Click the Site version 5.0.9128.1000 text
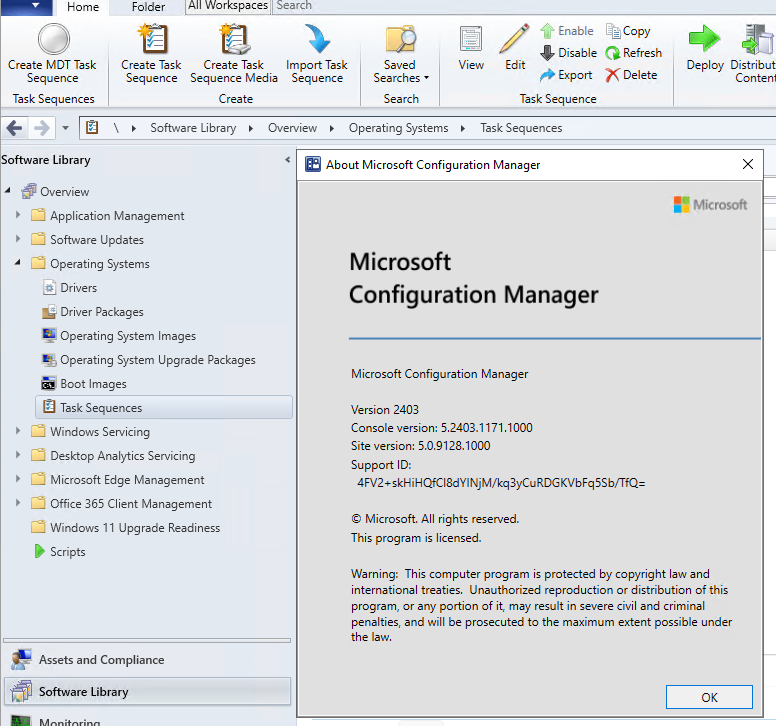This screenshot has height=726, width=776. pos(420,445)
